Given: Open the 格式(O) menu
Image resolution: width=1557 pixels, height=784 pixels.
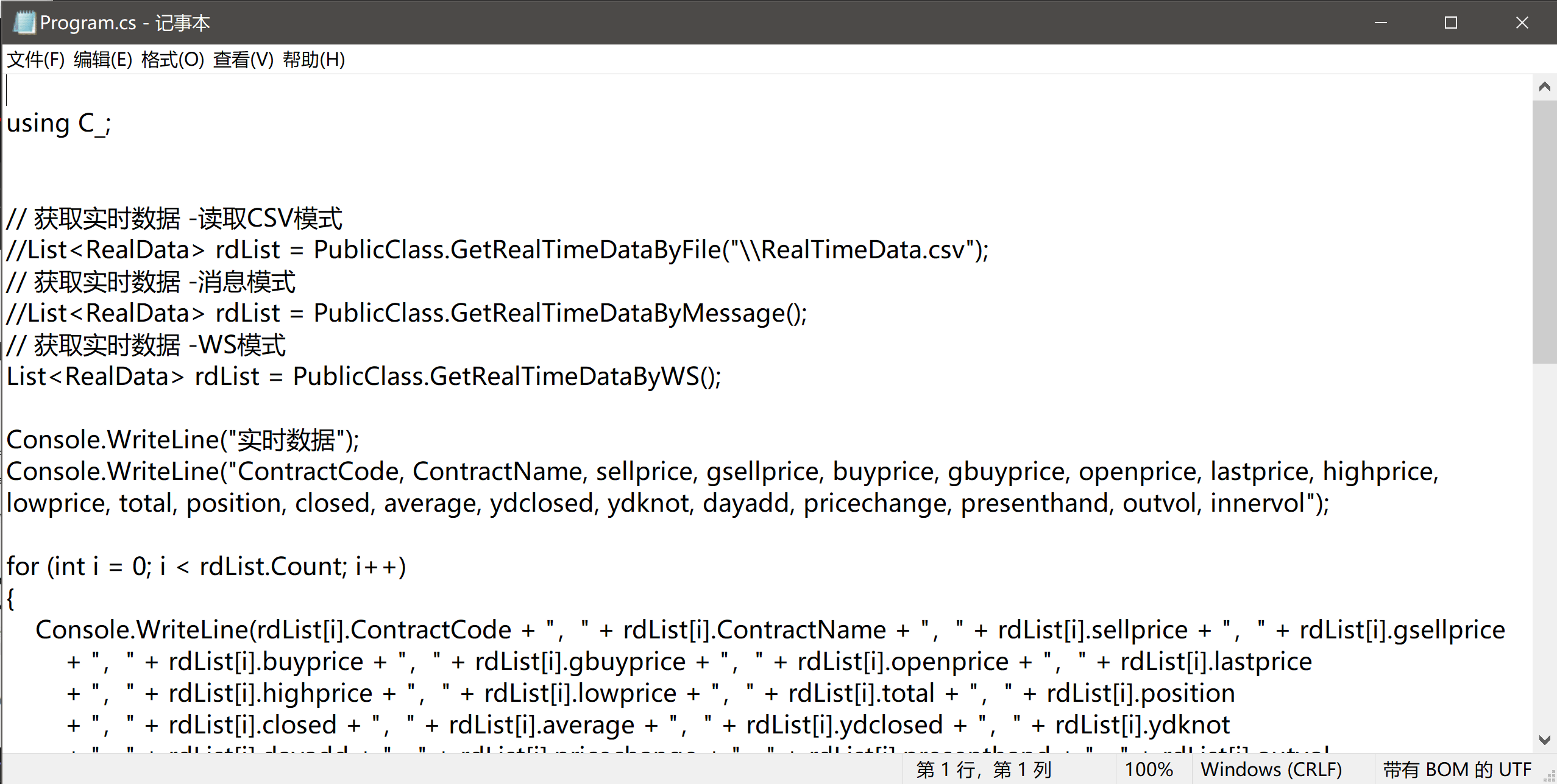Looking at the screenshot, I should (x=172, y=60).
